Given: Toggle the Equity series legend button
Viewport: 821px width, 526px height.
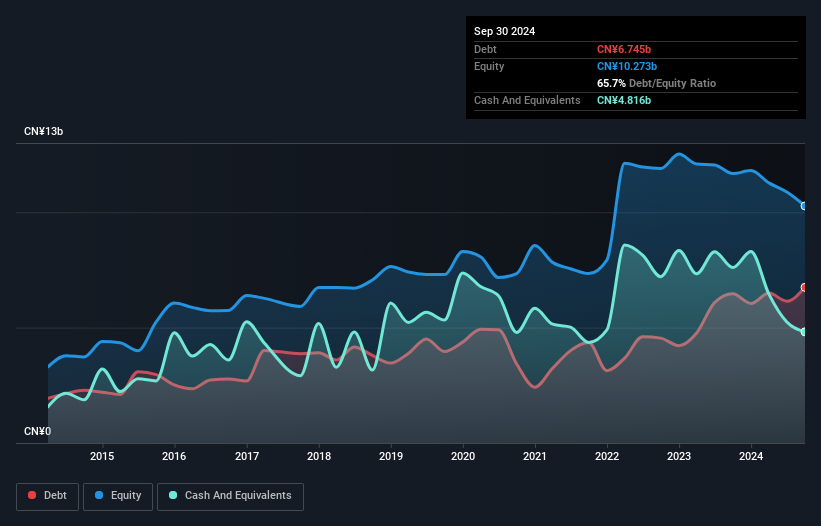Looking at the screenshot, I should (x=118, y=496).
